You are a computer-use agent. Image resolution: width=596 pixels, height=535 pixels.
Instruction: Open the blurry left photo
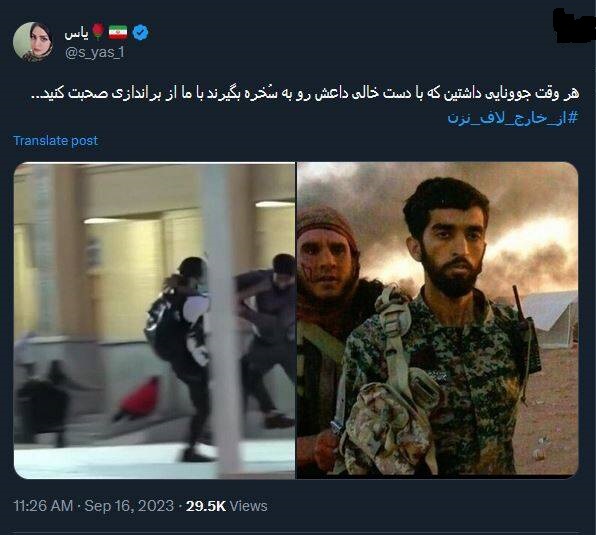point(154,320)
